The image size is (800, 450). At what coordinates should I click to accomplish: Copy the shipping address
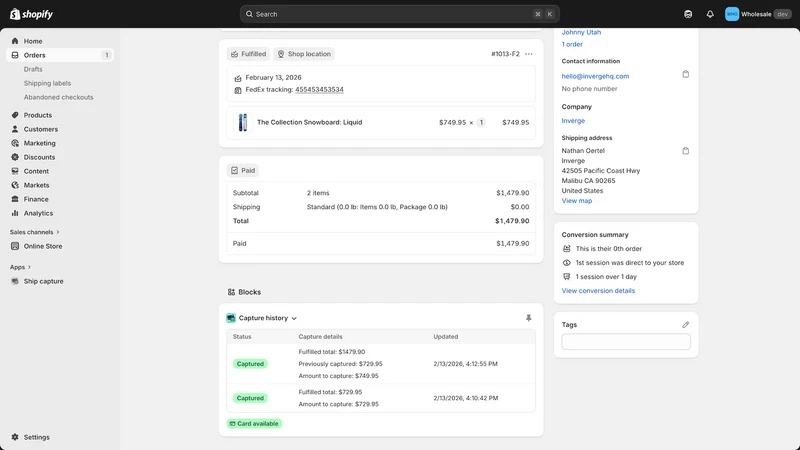[686, 151]
